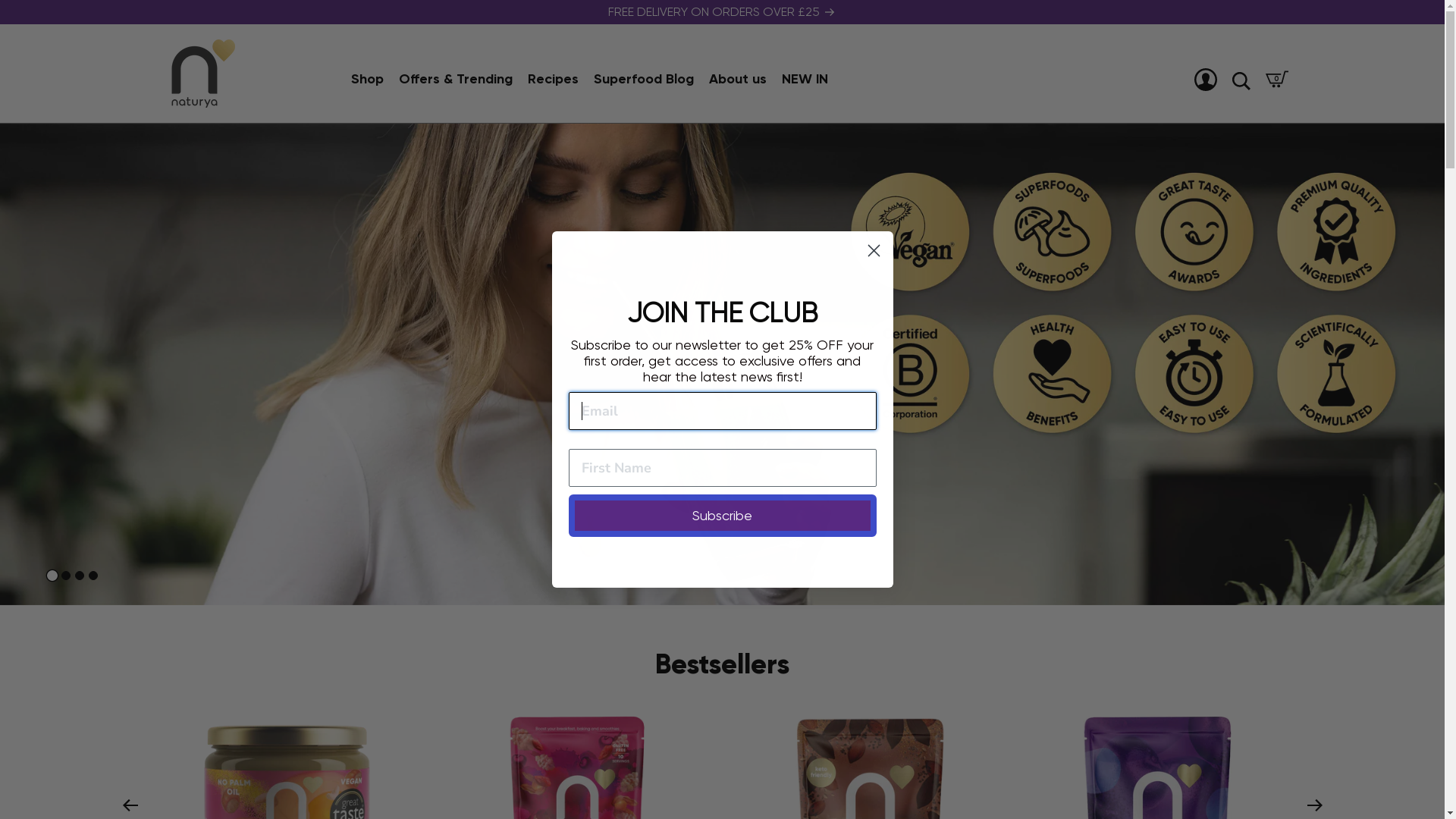Click the Easy To Use badge
The height and width of the screenshot is (819, 1456).
[x=1194, y=374]
